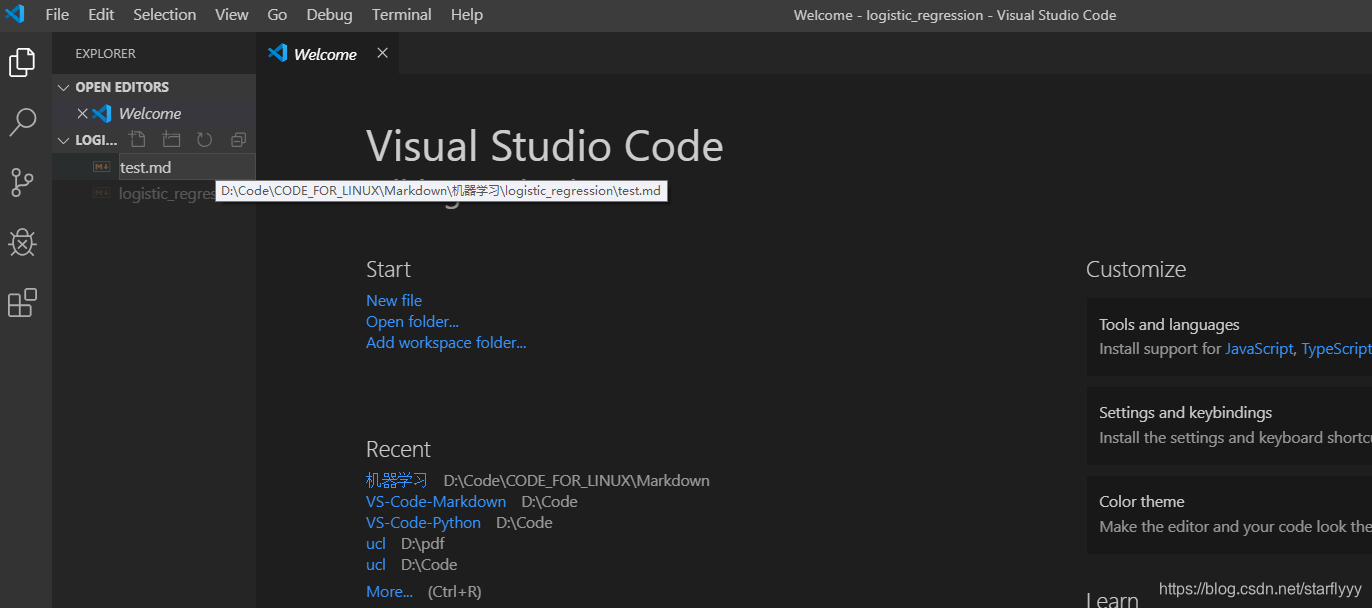
Task: Open the Search view in activity bar
Action: 22,123
